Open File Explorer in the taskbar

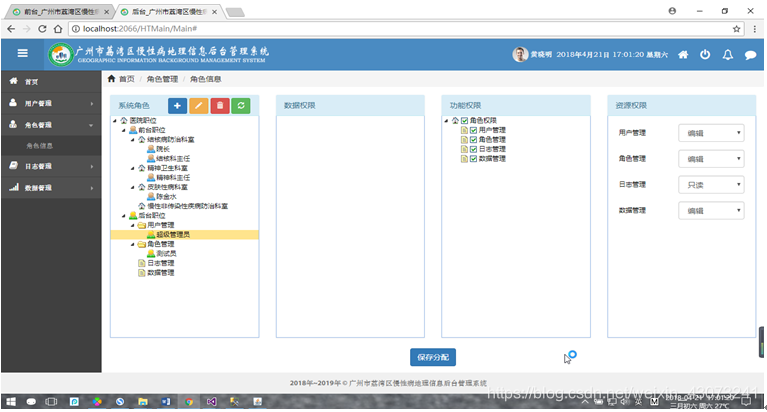point(143,402)
